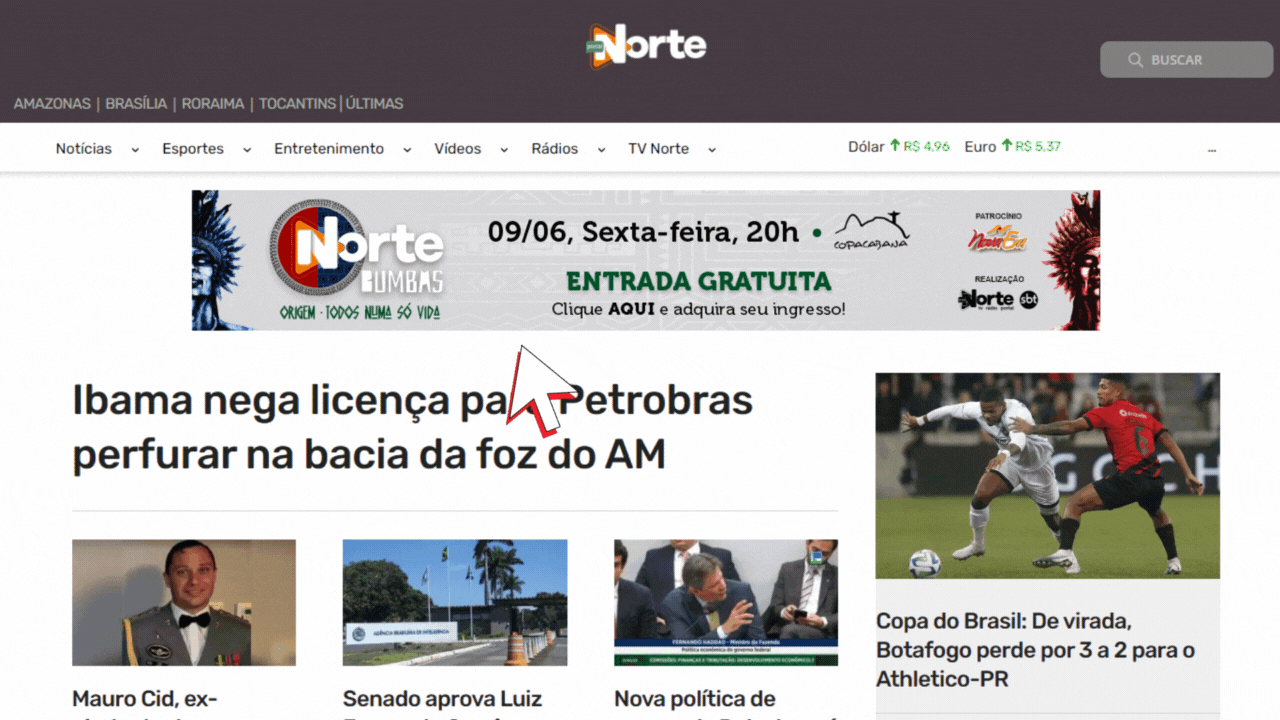The image size is (1280, 720).
Task: Expand the chevron next to TV Norte
Action: click(x=712, y=150)
